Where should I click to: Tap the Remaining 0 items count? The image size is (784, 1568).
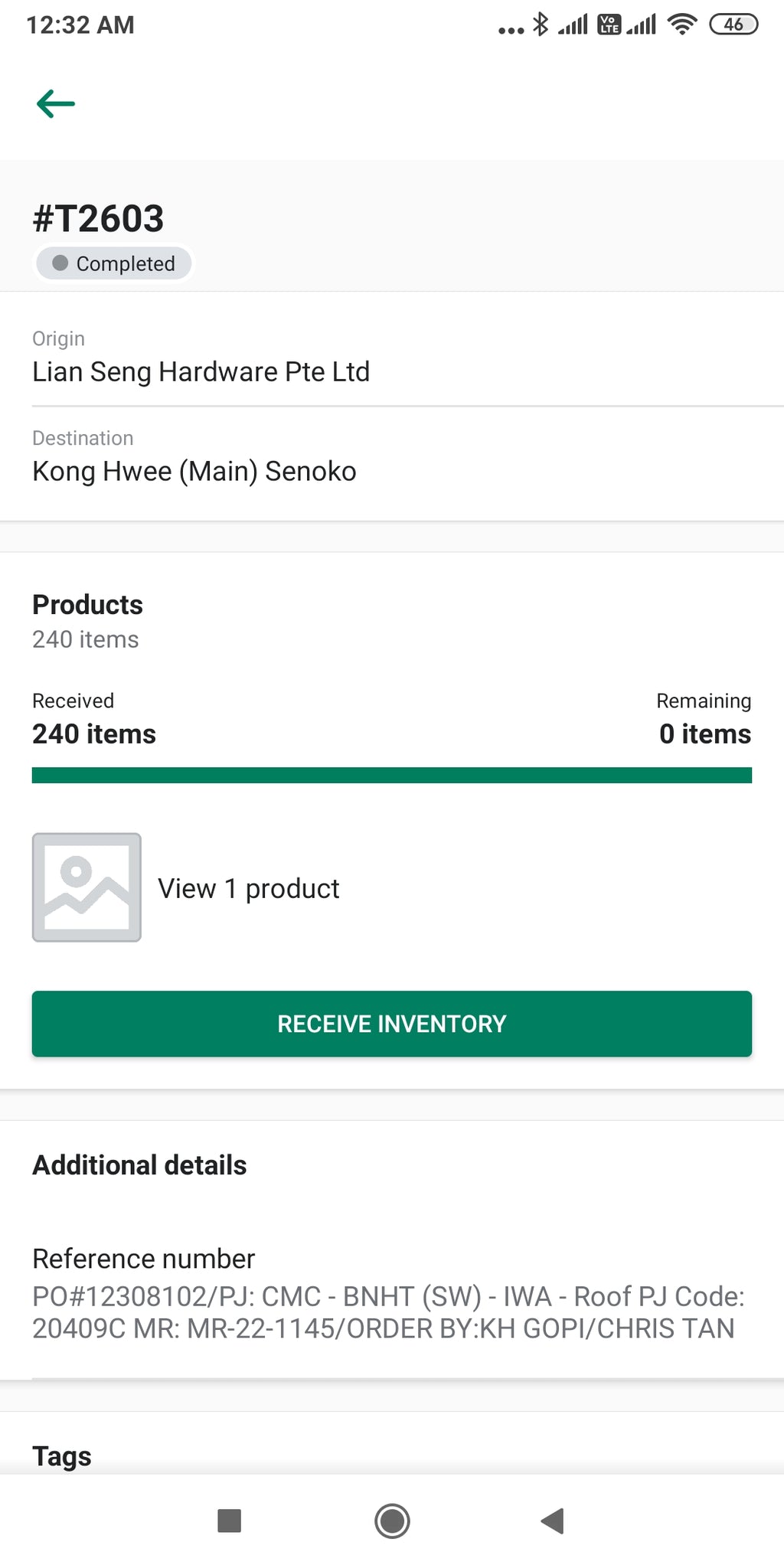click(x=704, y=733)
